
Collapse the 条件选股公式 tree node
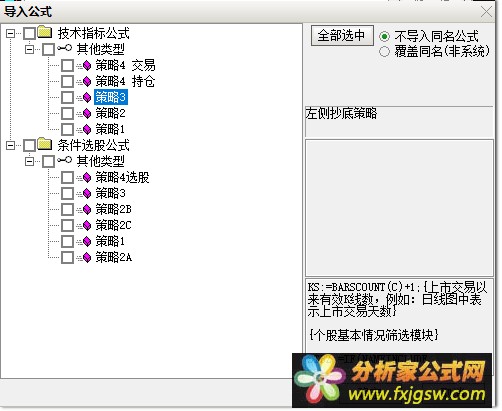coord(11,145)
